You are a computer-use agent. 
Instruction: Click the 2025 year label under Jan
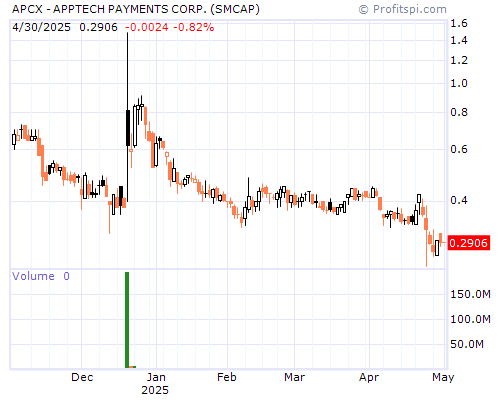(155, 390)
